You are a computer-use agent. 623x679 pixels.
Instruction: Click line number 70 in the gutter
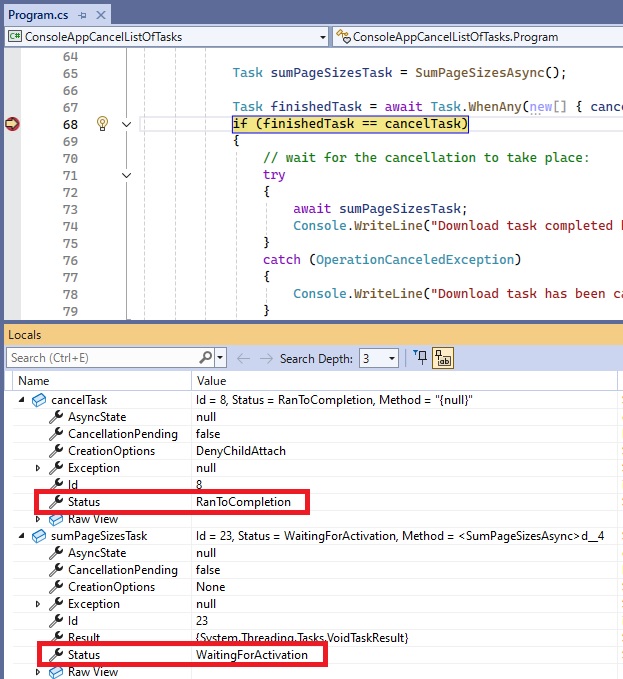[70, 158]
